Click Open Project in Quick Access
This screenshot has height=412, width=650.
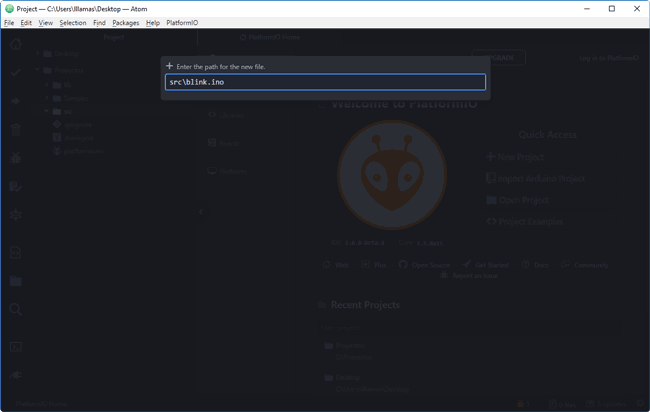pyautogui.click(x=517, y=200)
